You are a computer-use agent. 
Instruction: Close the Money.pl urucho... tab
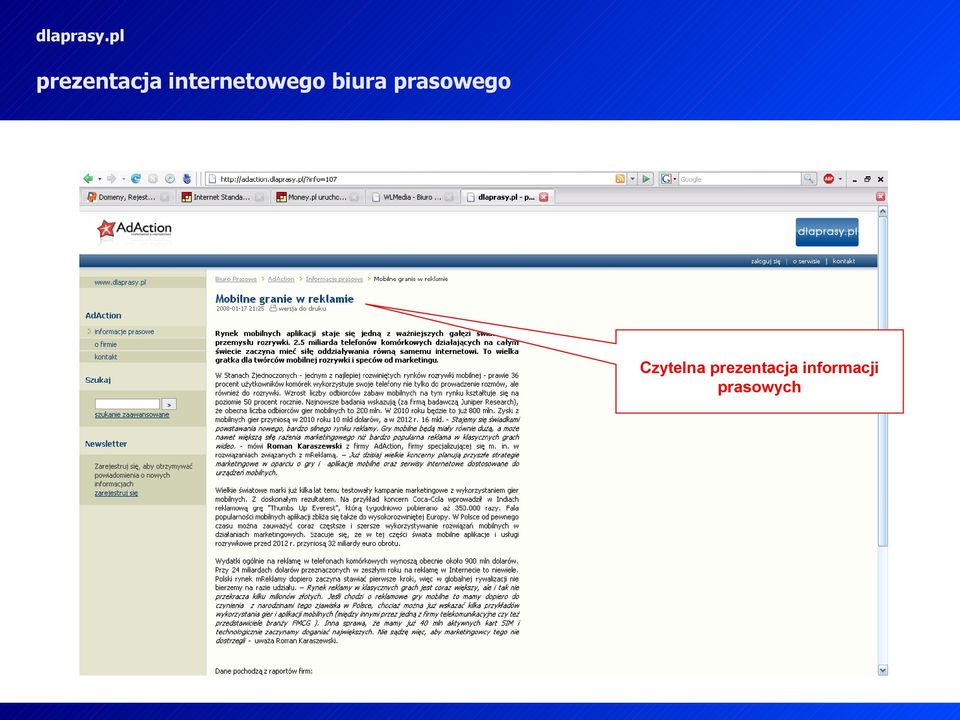(x=354, y=197)
